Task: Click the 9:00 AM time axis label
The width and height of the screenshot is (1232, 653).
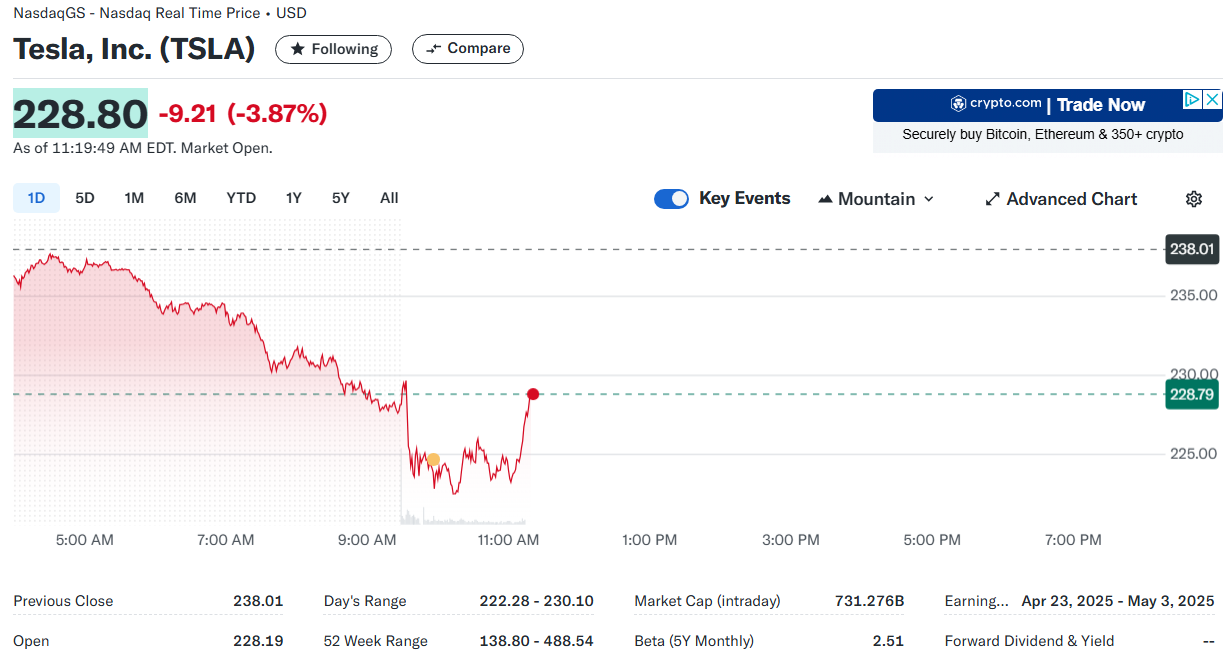Action: pos(367,540)
